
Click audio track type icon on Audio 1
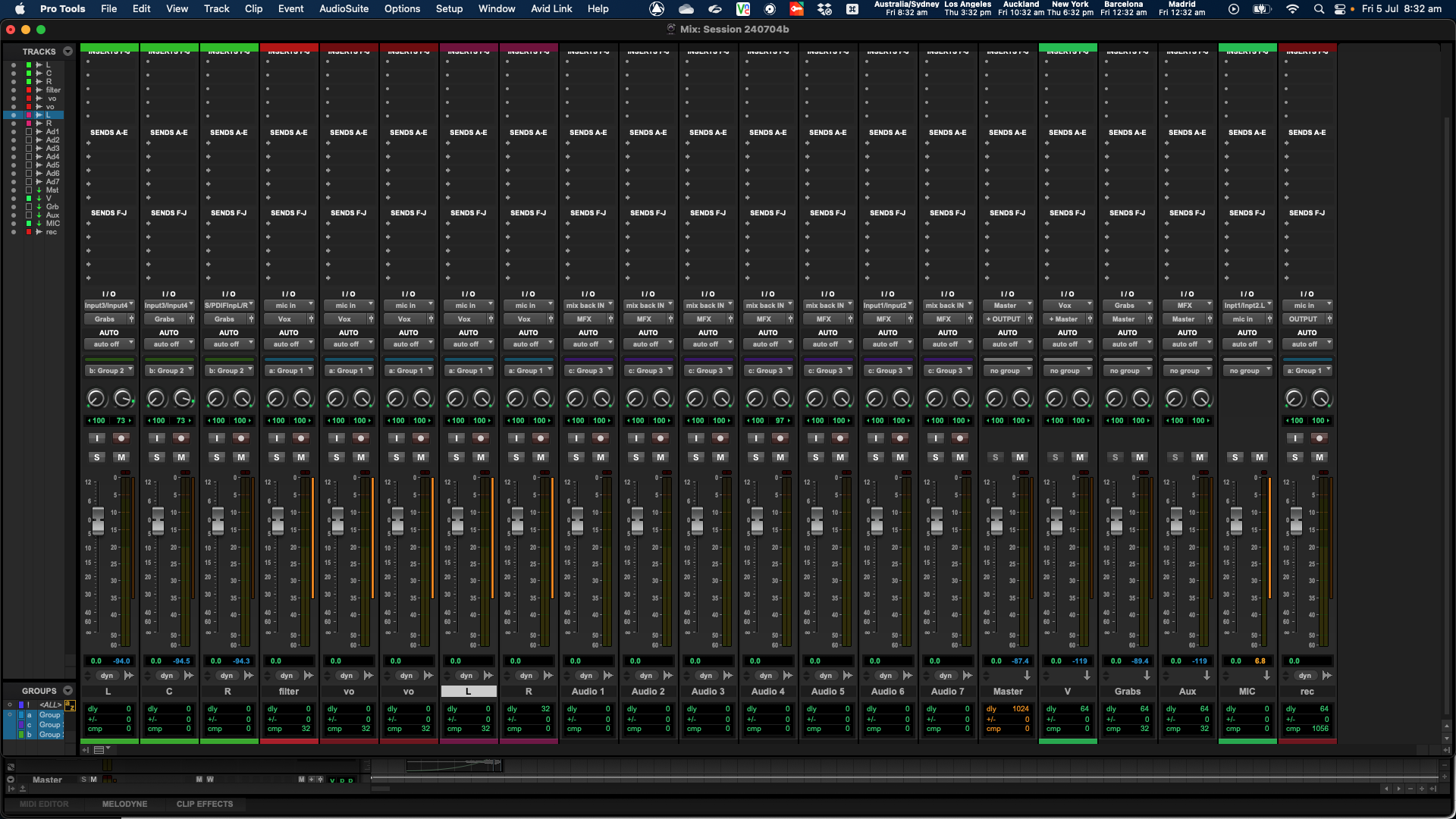[608, 676]
